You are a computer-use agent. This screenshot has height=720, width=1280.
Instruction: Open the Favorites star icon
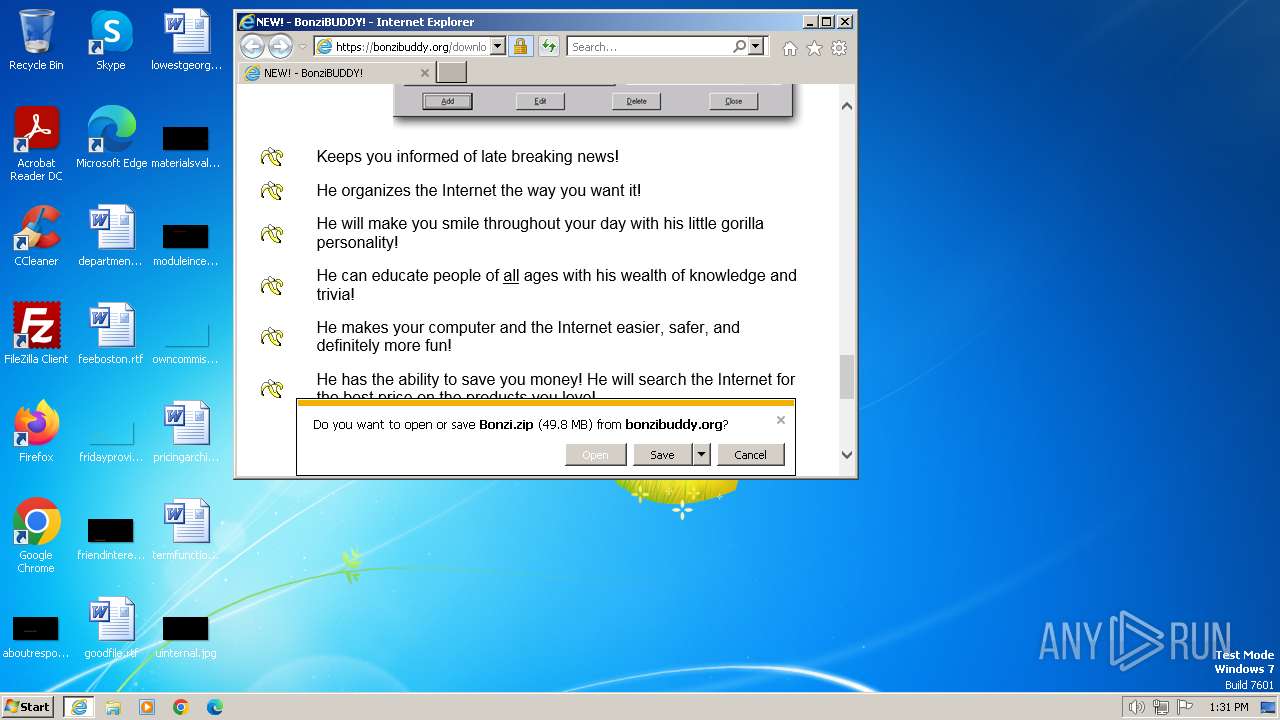point(814,47)
